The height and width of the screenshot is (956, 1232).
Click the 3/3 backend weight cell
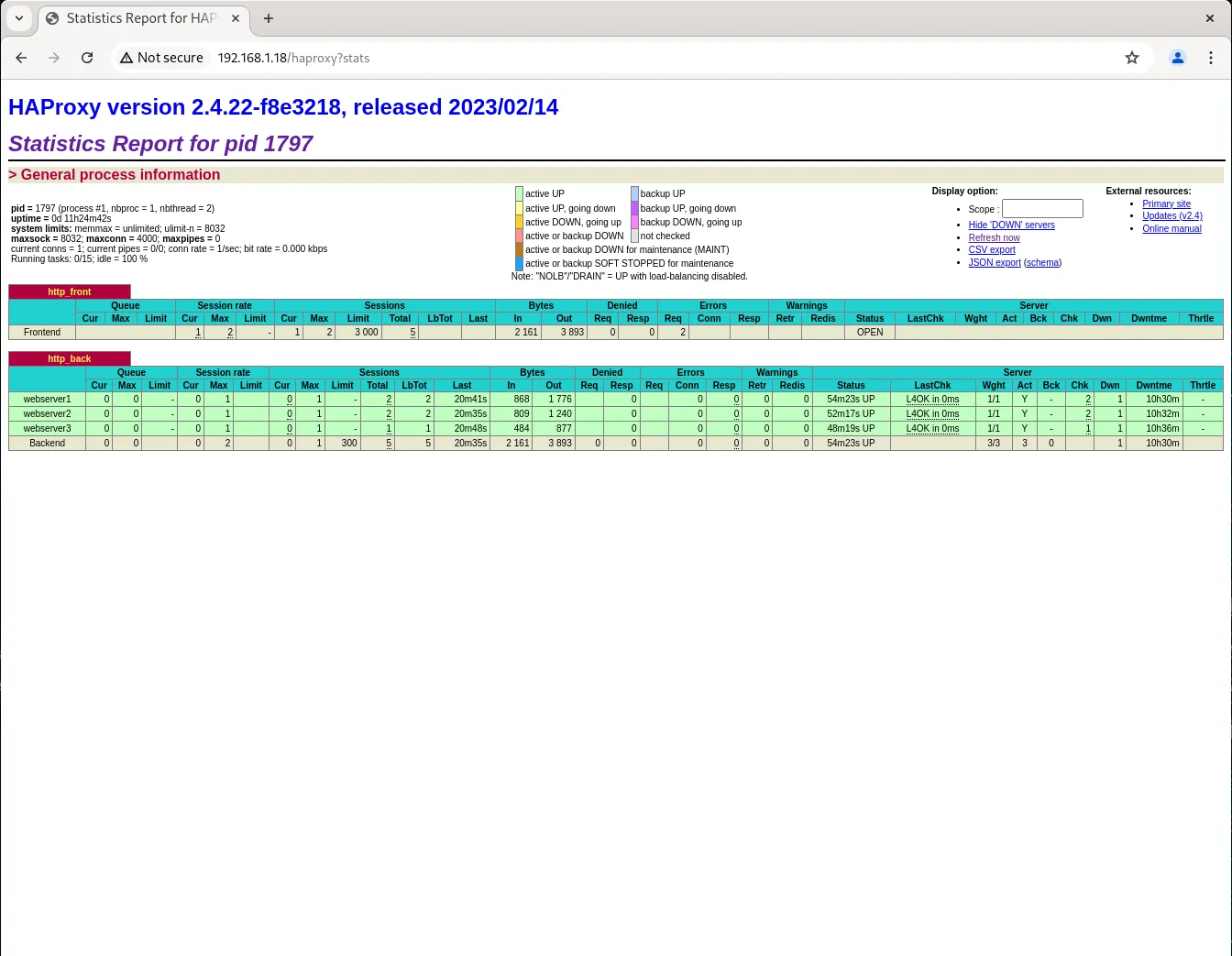click(x=994, y=444)
